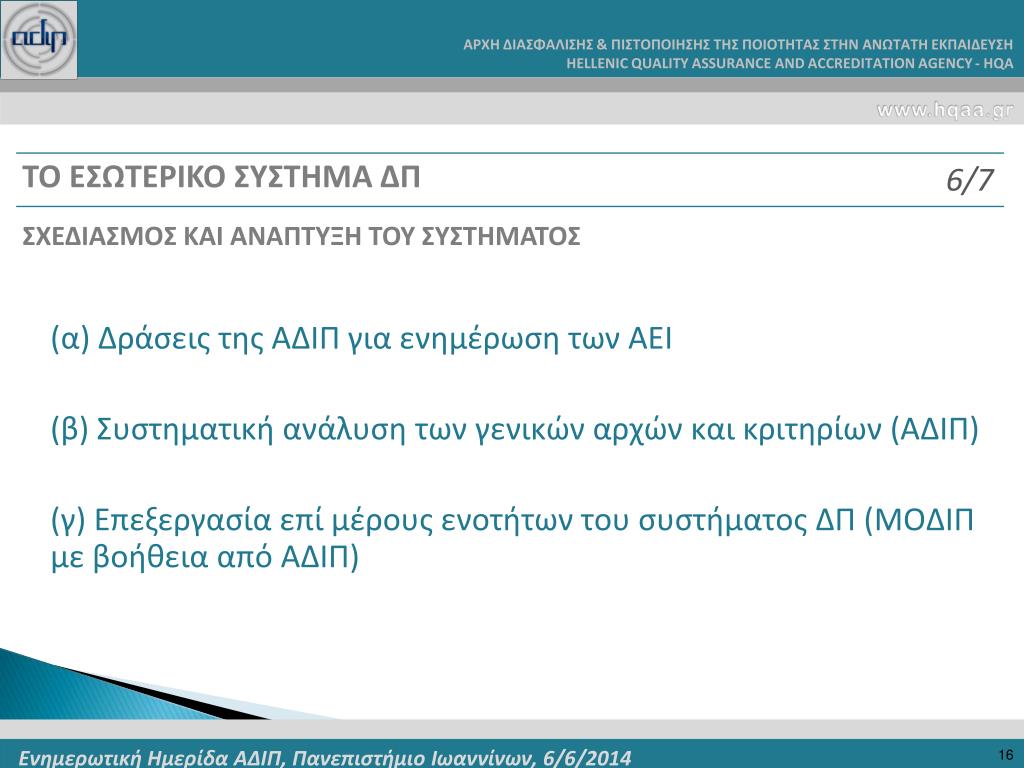Viewport: 1024px width, 768px height.
Task: Click bullet (β) Συστηματική ανάλυση
Action: (515, 430)
